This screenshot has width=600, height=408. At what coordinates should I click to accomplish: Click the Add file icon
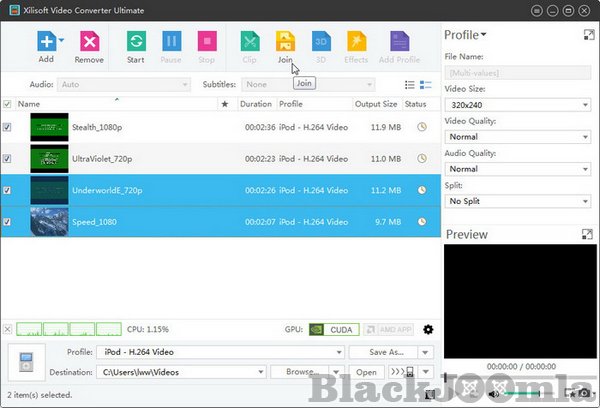tap(46, 42)
